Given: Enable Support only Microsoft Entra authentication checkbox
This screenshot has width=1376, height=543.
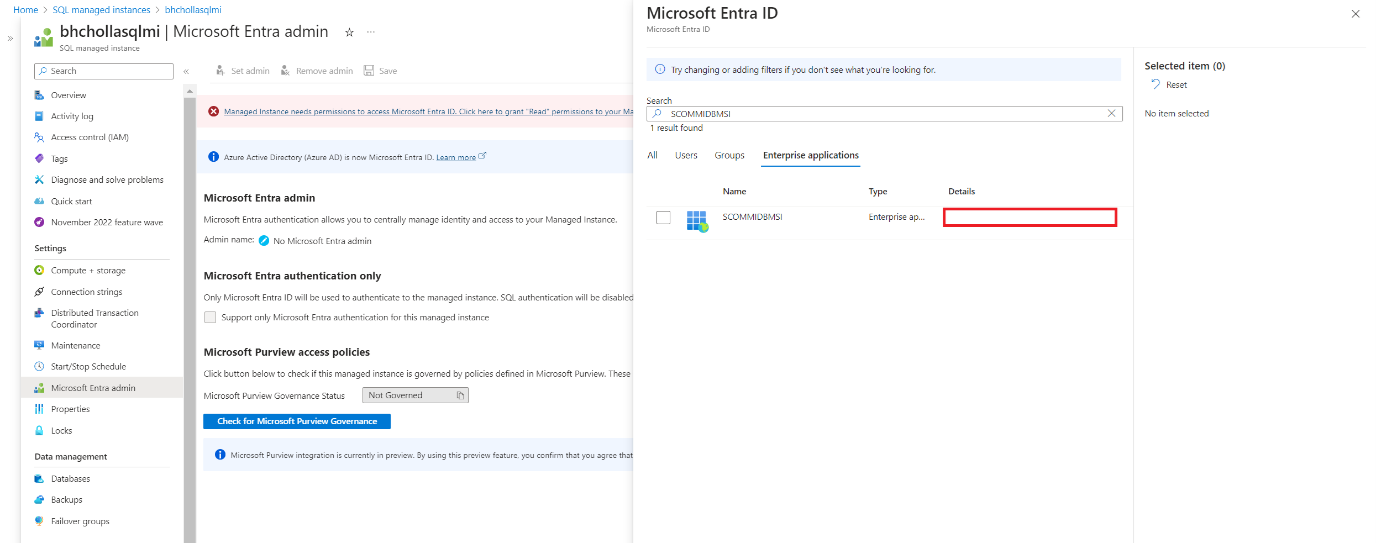Looking at the screenshot, I should tap(210, 317).
